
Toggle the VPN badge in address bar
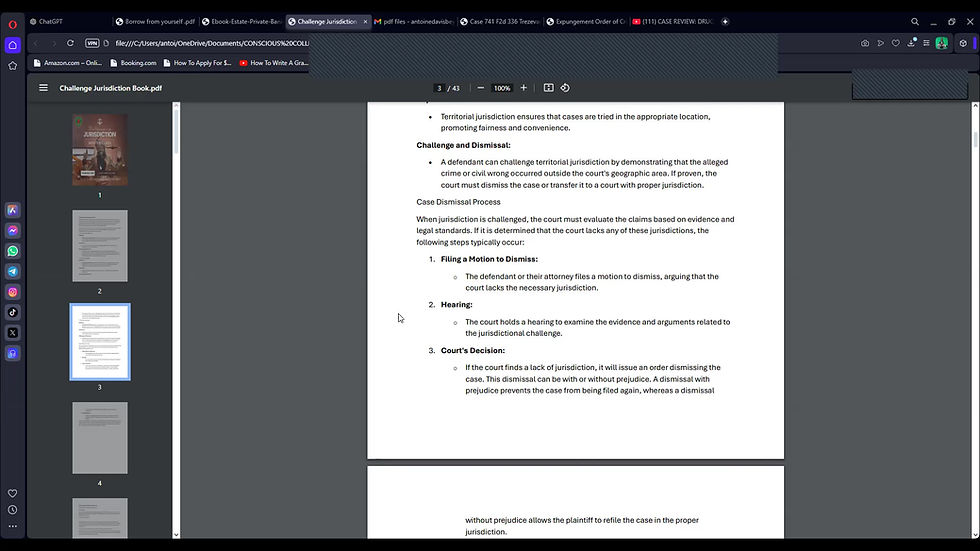(92, 43)
